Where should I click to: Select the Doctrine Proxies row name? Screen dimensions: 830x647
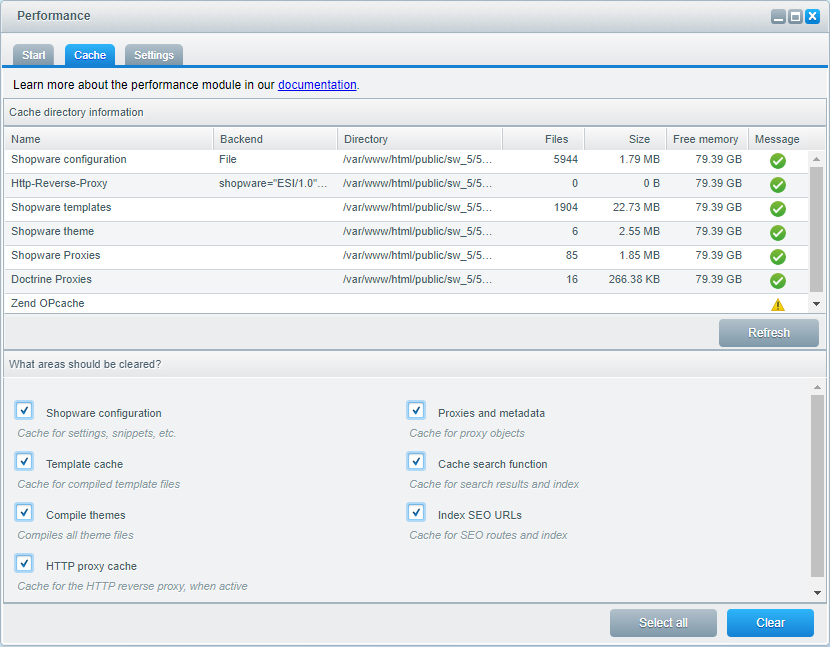51,279
